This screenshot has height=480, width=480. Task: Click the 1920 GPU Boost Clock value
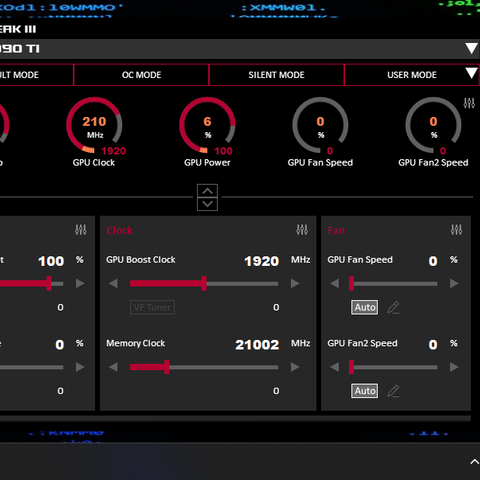(x=262, y=261)
